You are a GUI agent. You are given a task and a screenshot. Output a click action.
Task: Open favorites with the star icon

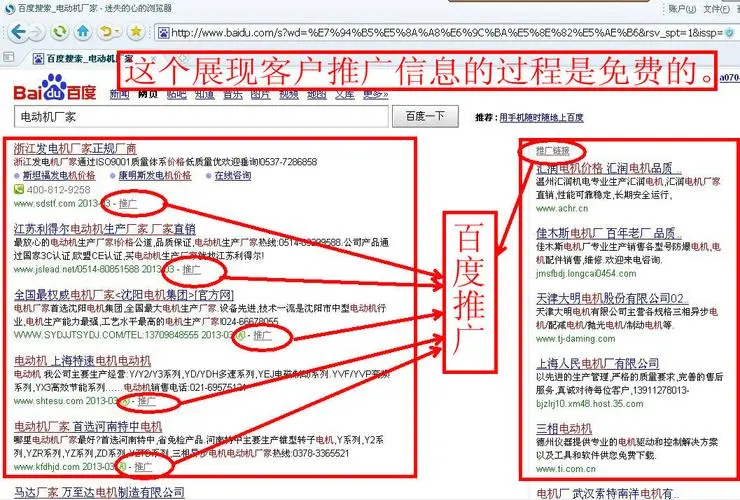click(x=136, y=32)
